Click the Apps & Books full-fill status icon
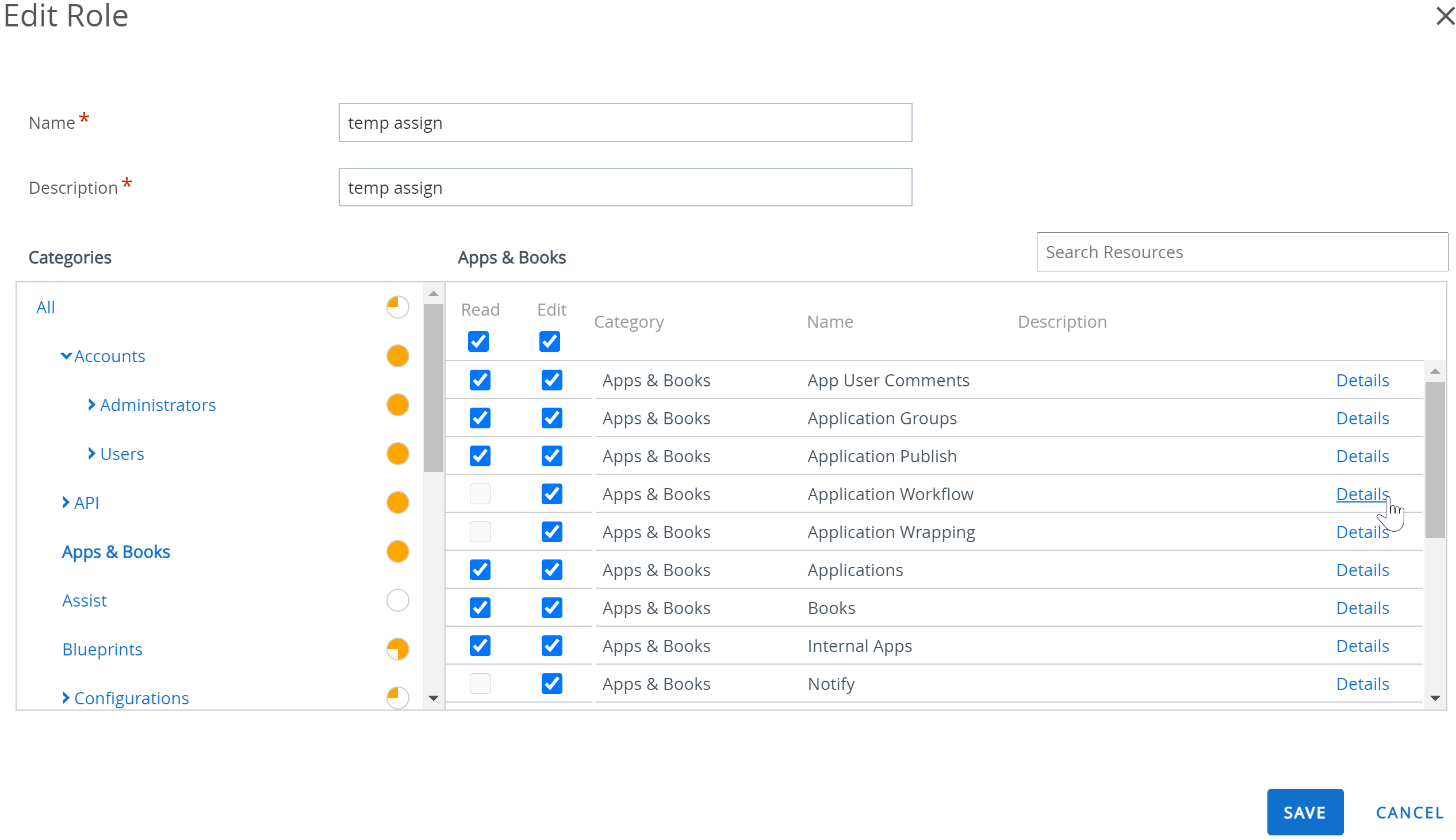1456x840 pixels. coord(398,551)
